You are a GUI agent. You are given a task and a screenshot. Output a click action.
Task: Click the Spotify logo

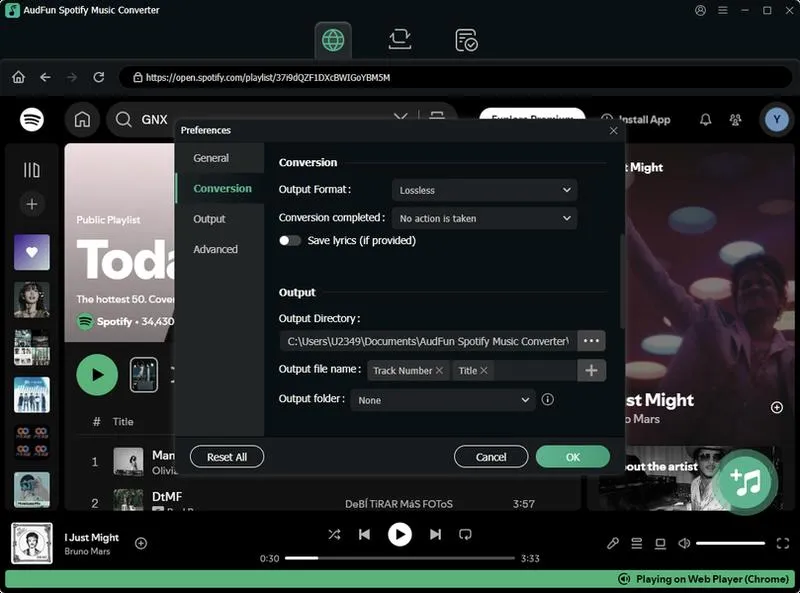click(x=32, y=119)
